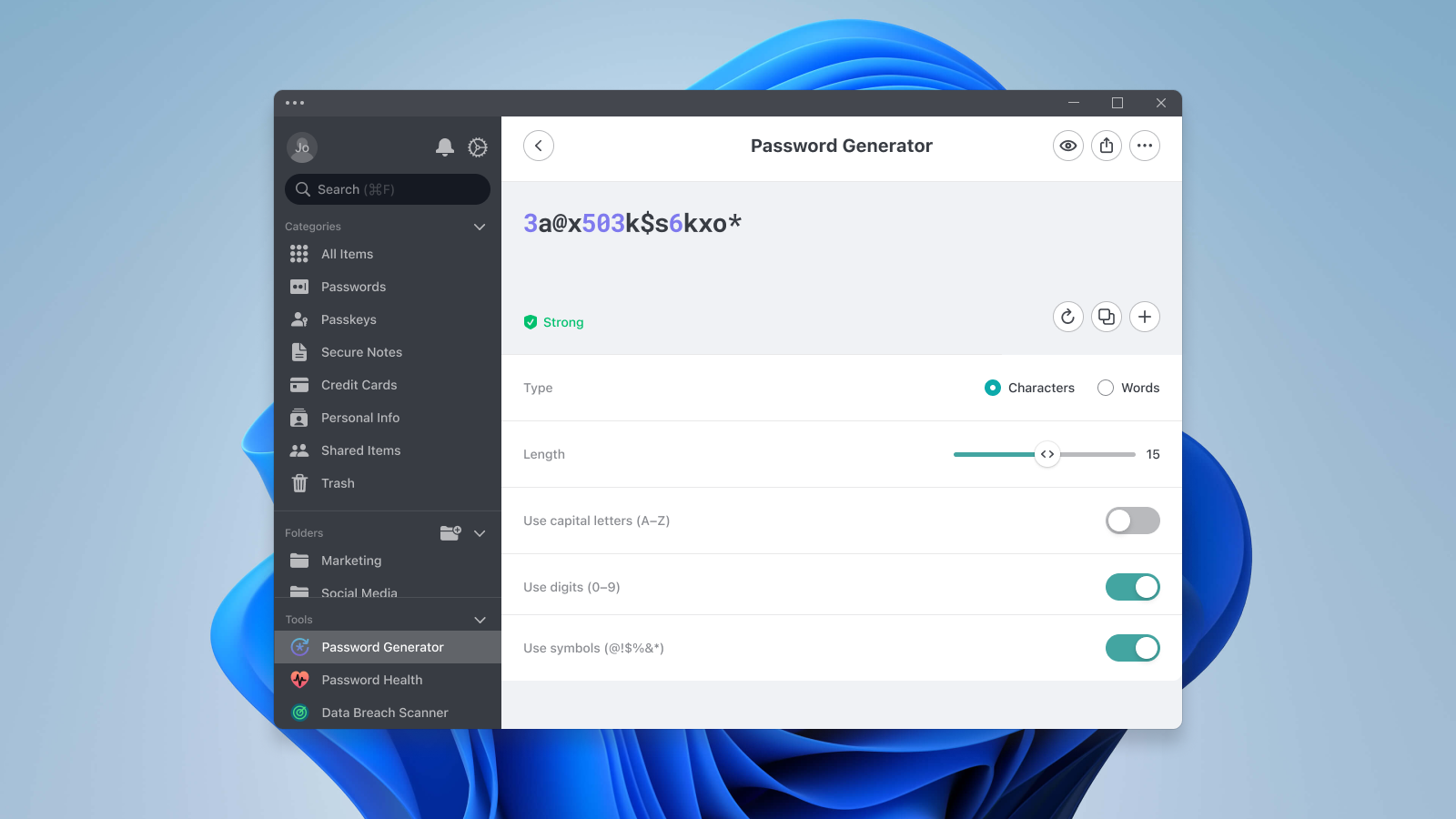Collapse the Tools section
The image size is (1456, 819).
[480, 620]
